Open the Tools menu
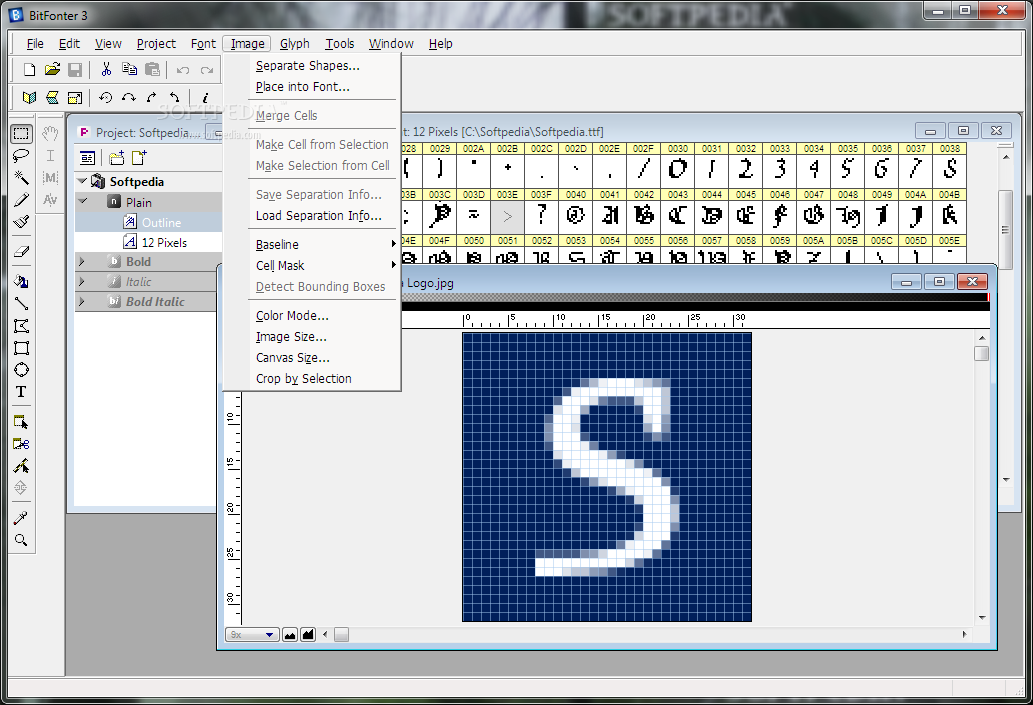The width and height of the screenshot is (1033, 705). coord(340,43)
